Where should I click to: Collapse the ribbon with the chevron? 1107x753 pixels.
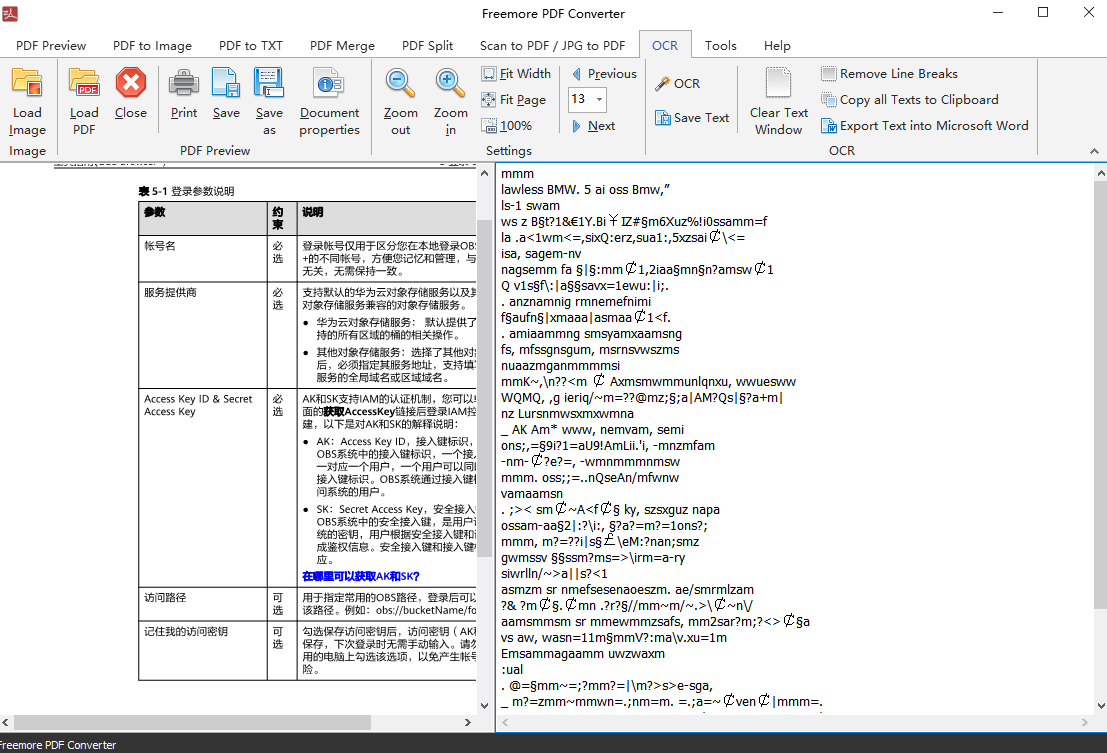point(1094,151)
